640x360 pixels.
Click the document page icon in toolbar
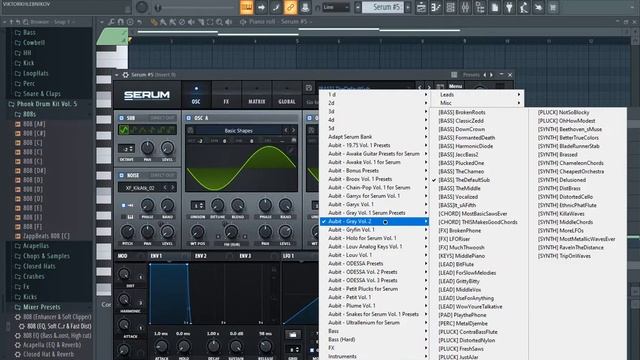click(x=494, y=7)
